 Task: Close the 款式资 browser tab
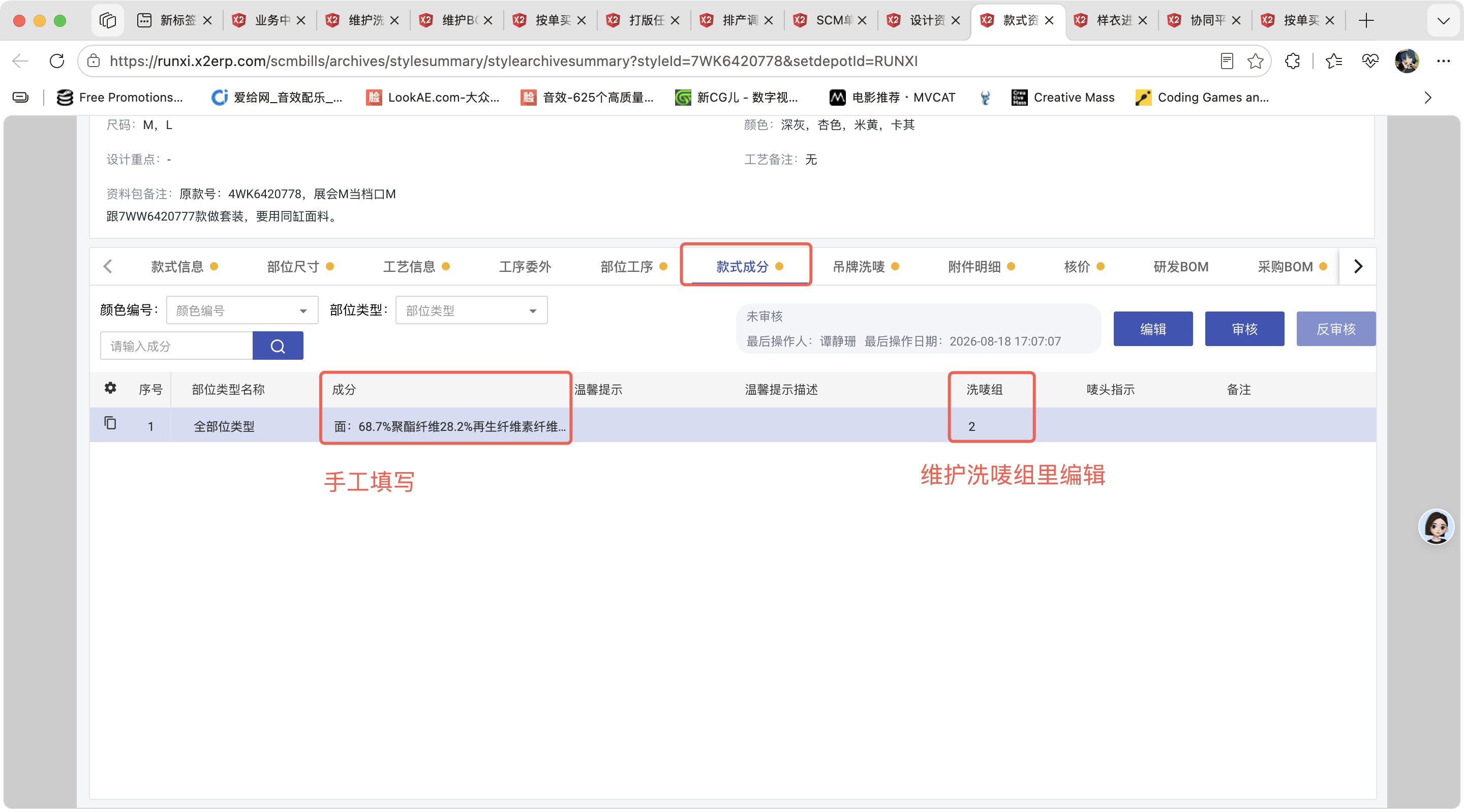(x=1049, y=20)
